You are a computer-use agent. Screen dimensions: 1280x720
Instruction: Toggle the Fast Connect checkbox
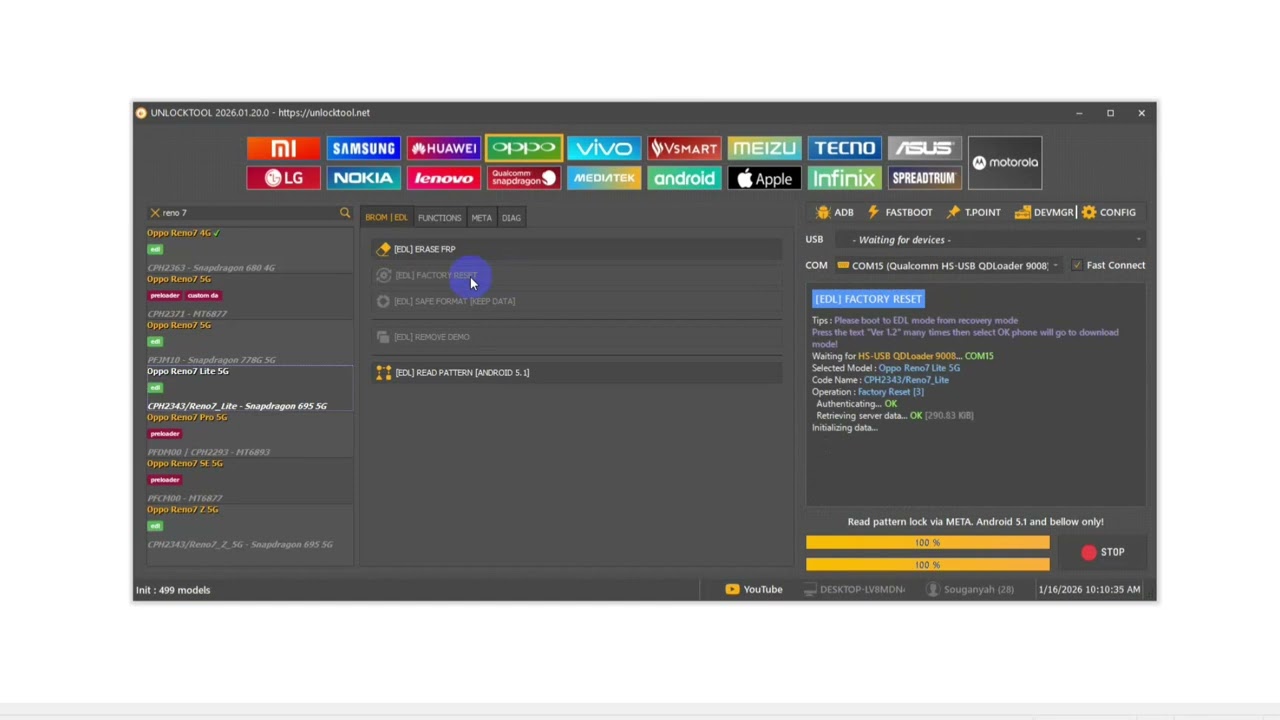tap(1077, 265)
